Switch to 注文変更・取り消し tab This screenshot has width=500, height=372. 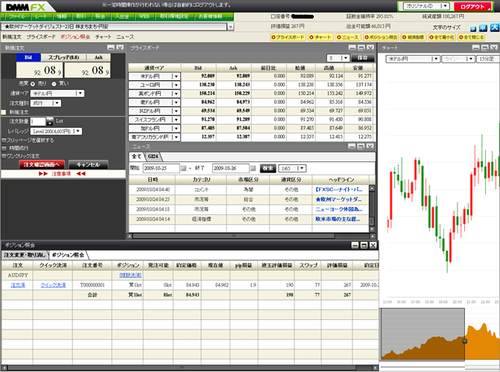(25, 255)
